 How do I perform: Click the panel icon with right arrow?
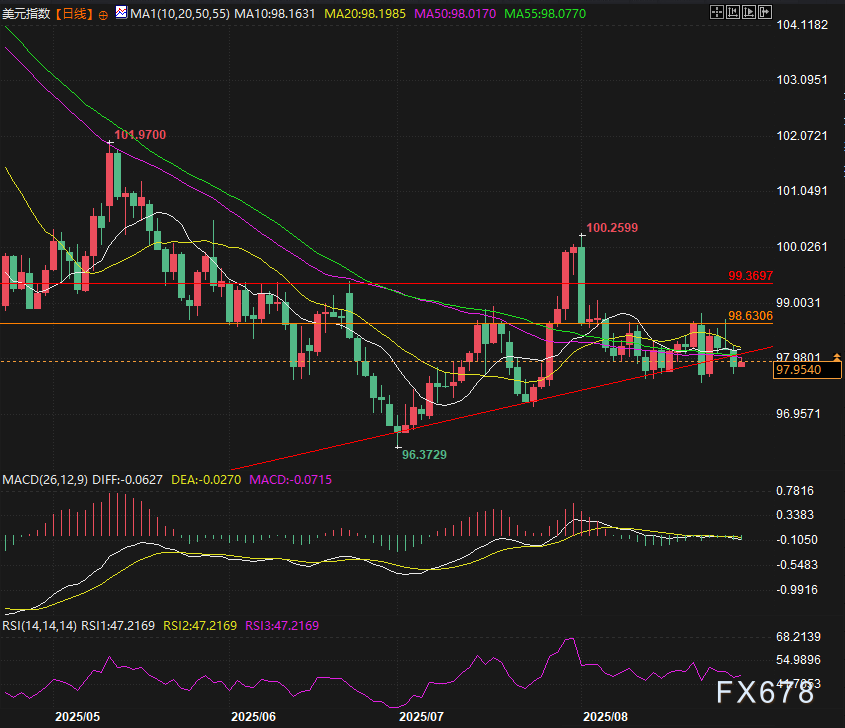tap(767, 13)
